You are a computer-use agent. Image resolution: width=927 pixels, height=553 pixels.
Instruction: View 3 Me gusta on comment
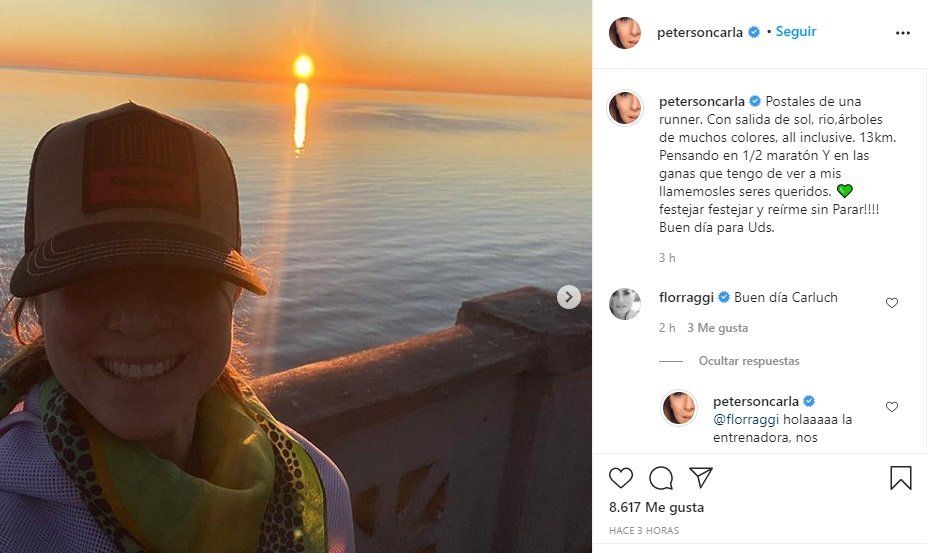[718, 328]
